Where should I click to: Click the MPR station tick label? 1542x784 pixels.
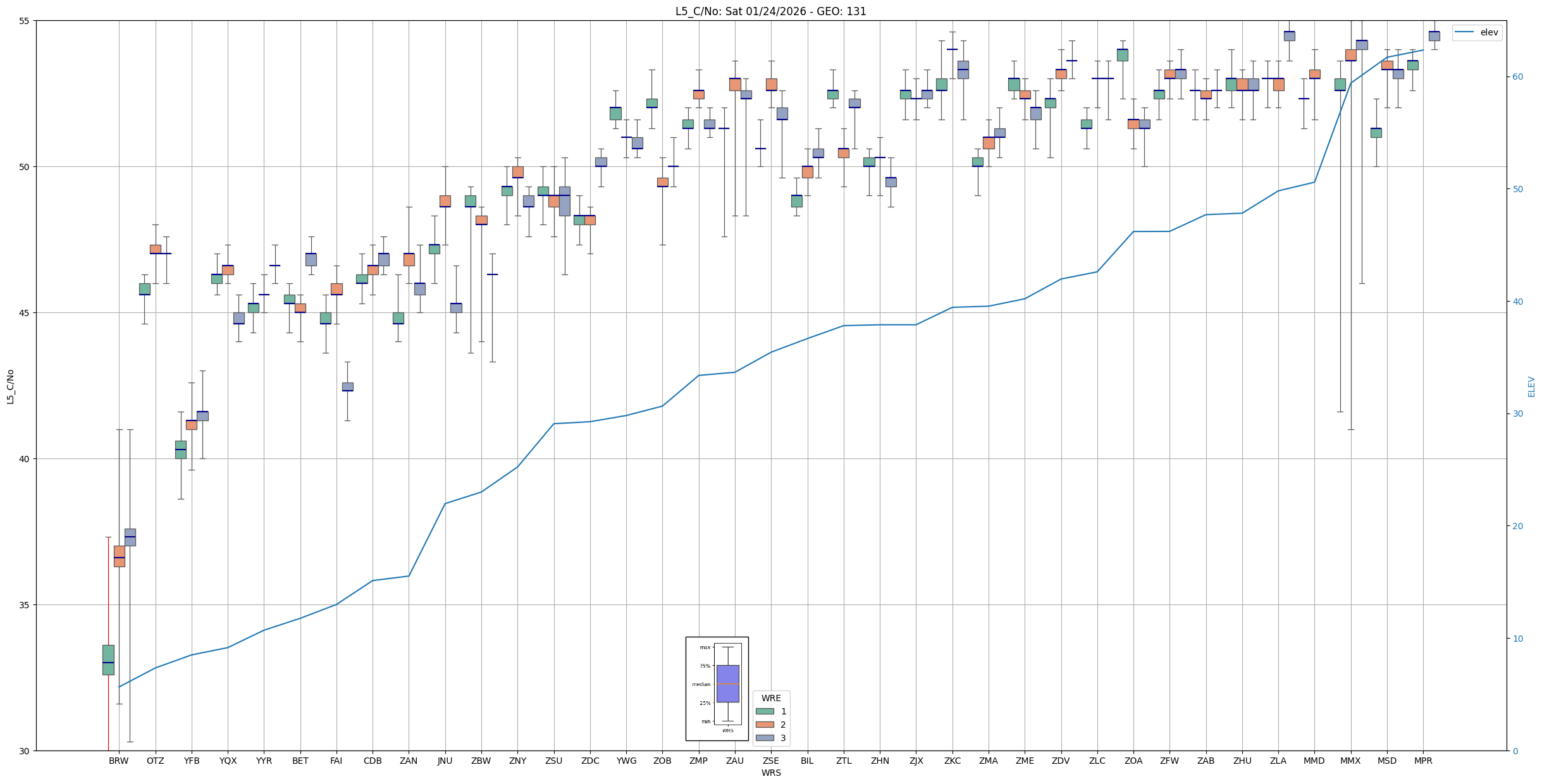tap(1423, 761)
